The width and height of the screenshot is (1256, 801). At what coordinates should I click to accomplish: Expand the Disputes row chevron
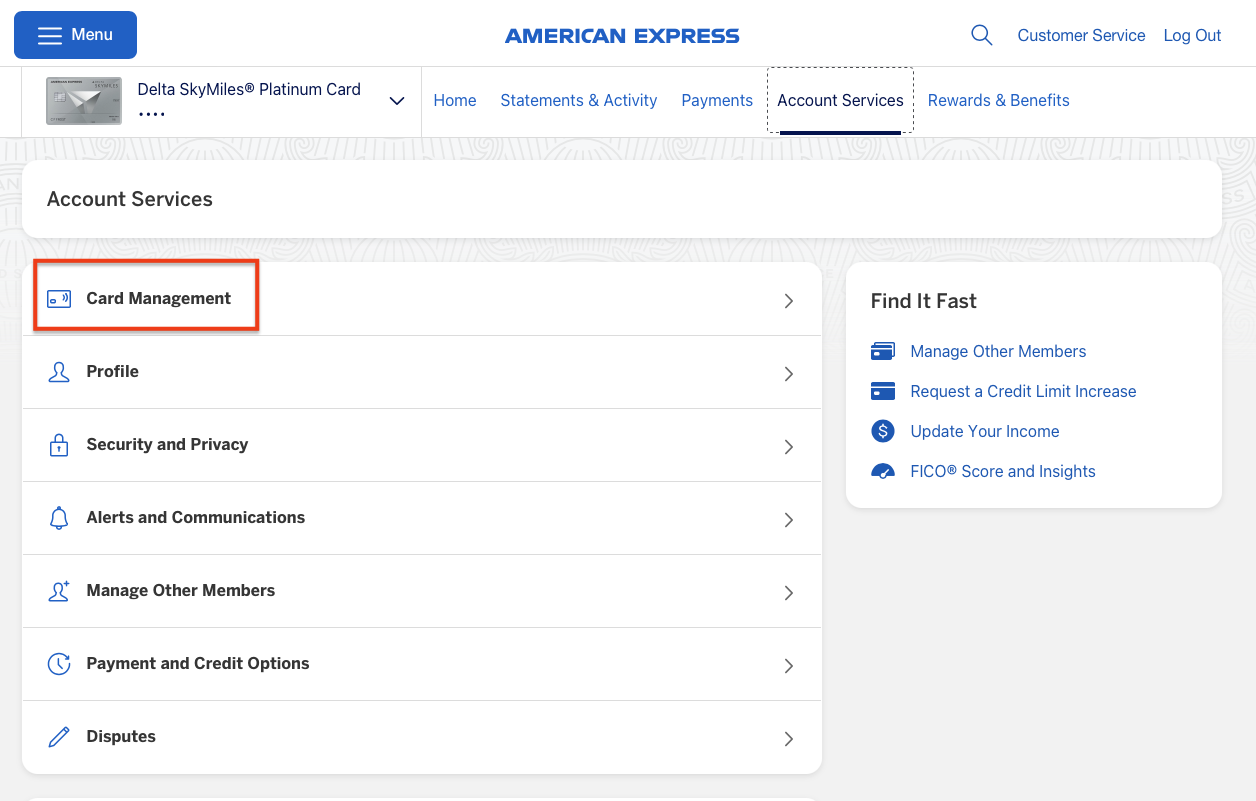(x=789, y=739)
